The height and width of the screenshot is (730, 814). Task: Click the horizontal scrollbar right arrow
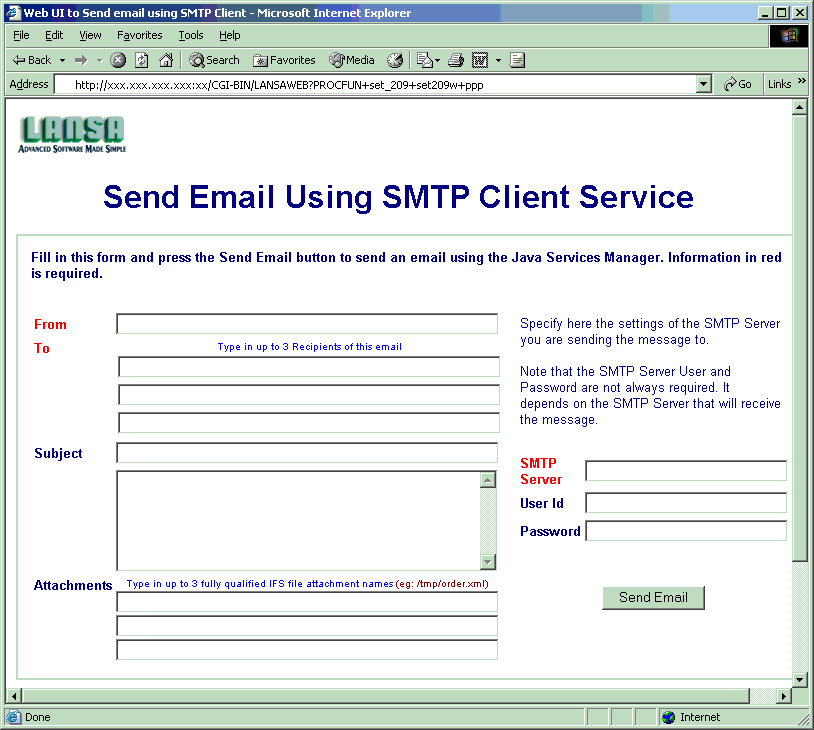[784, 696]
